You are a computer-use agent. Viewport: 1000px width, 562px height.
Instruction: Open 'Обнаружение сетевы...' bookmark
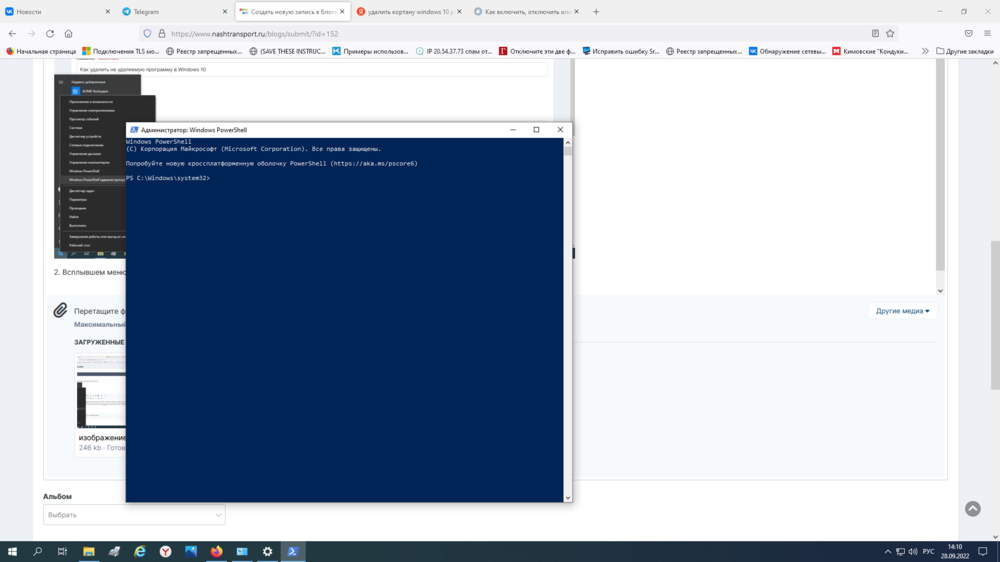point(788,51)
